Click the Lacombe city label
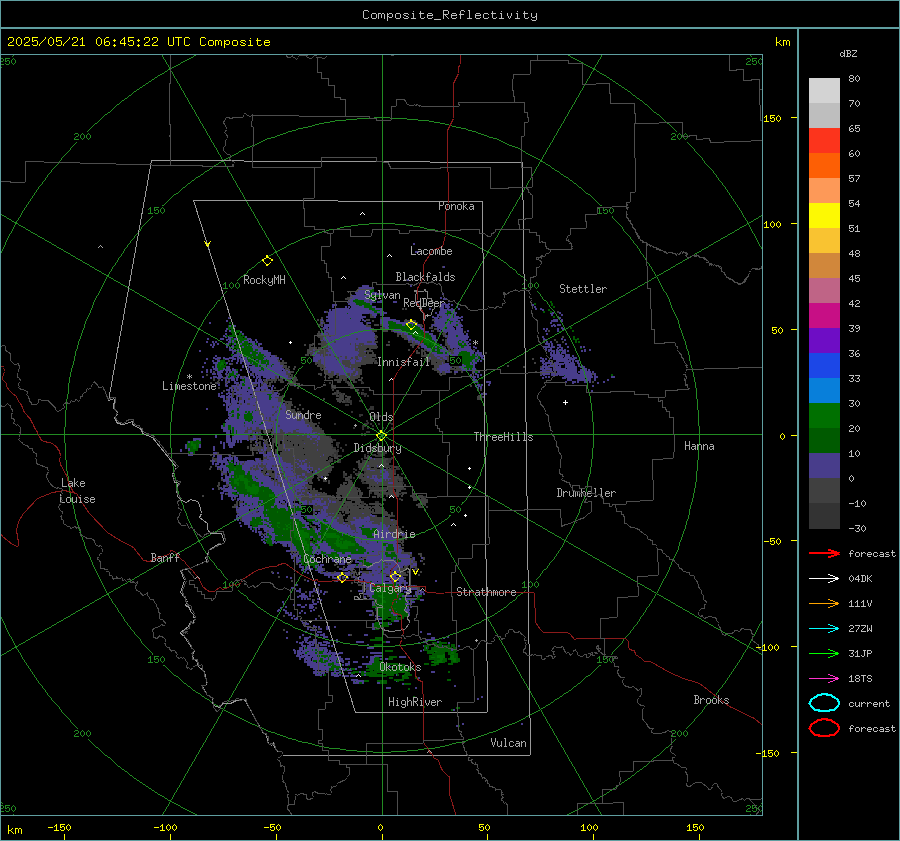This screenshot has height=841, width=900. pos(431,251)
